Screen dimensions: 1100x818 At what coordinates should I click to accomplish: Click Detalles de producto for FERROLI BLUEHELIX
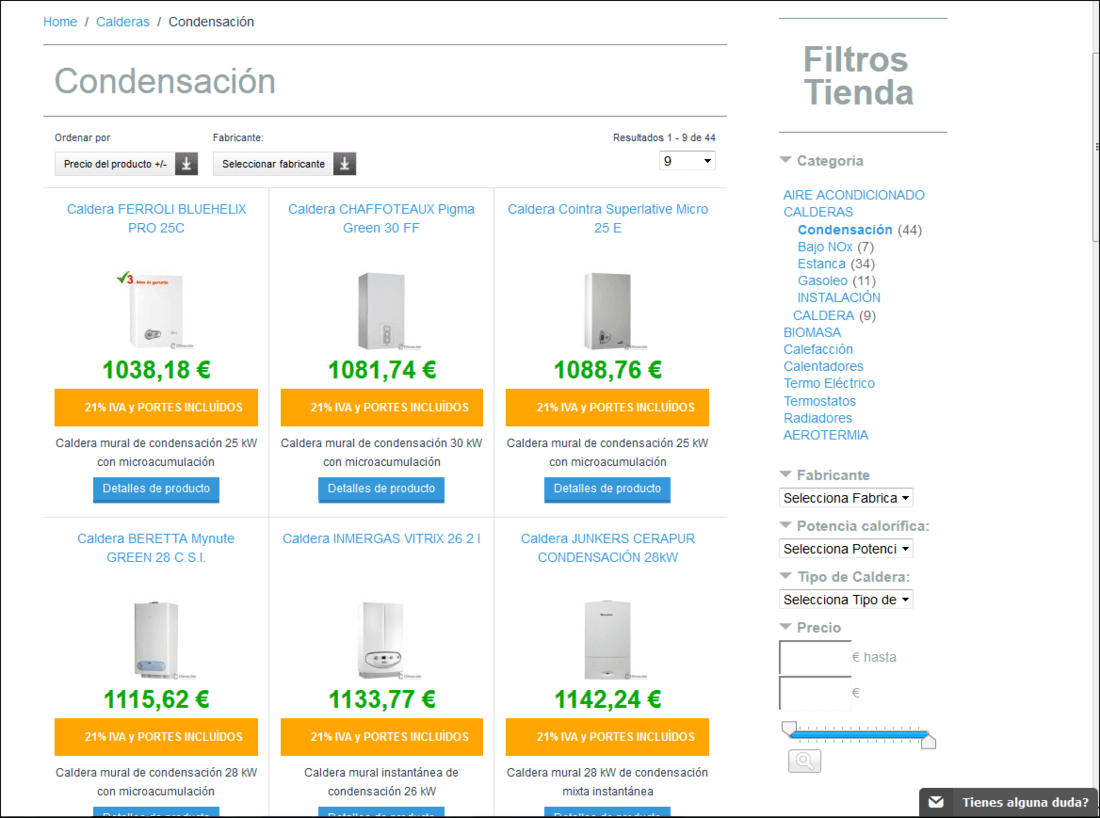pyautogui.click(x=156, y=489)
